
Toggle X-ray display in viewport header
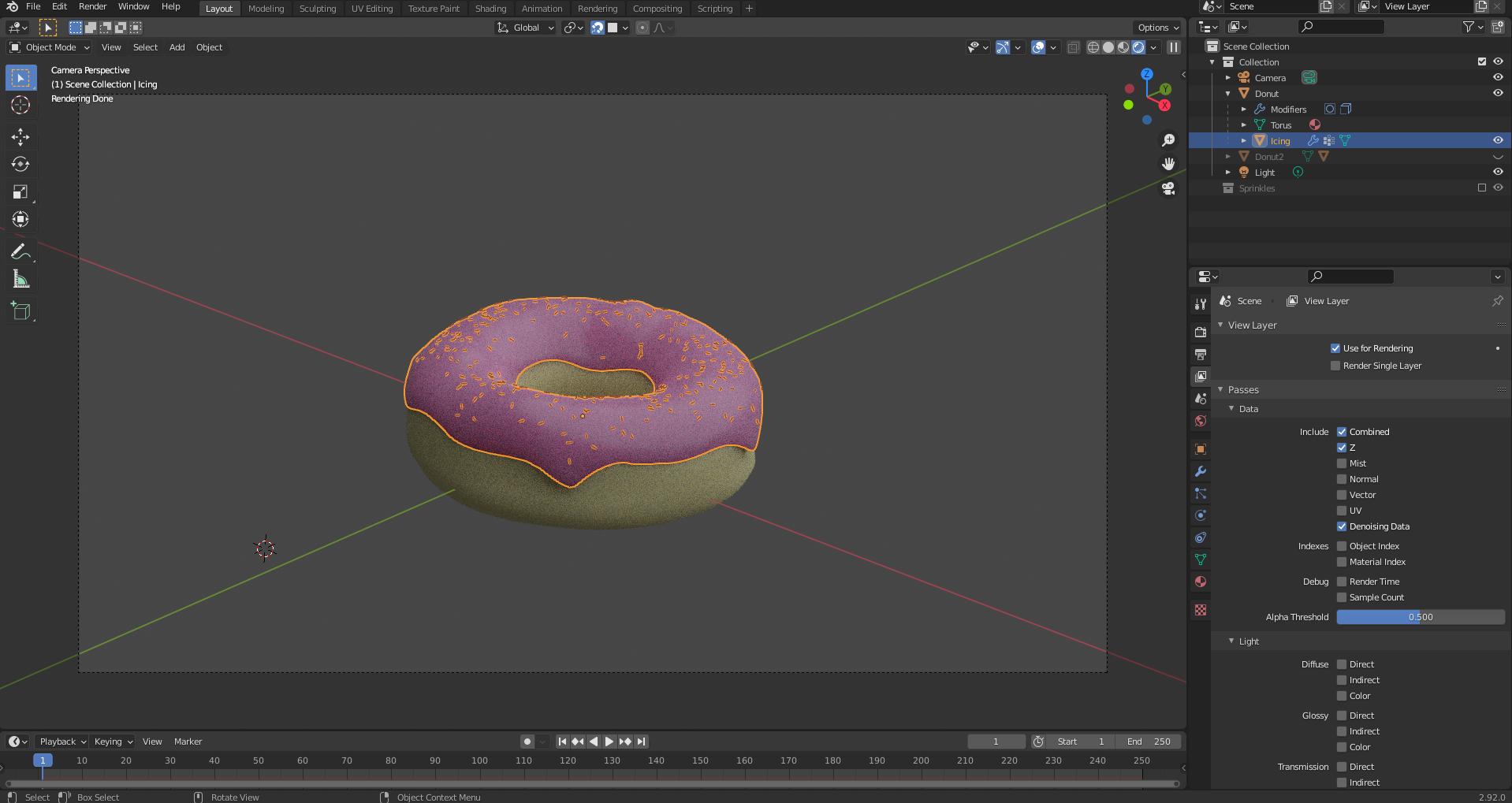pyautogui.click(x=1073, y=47)
